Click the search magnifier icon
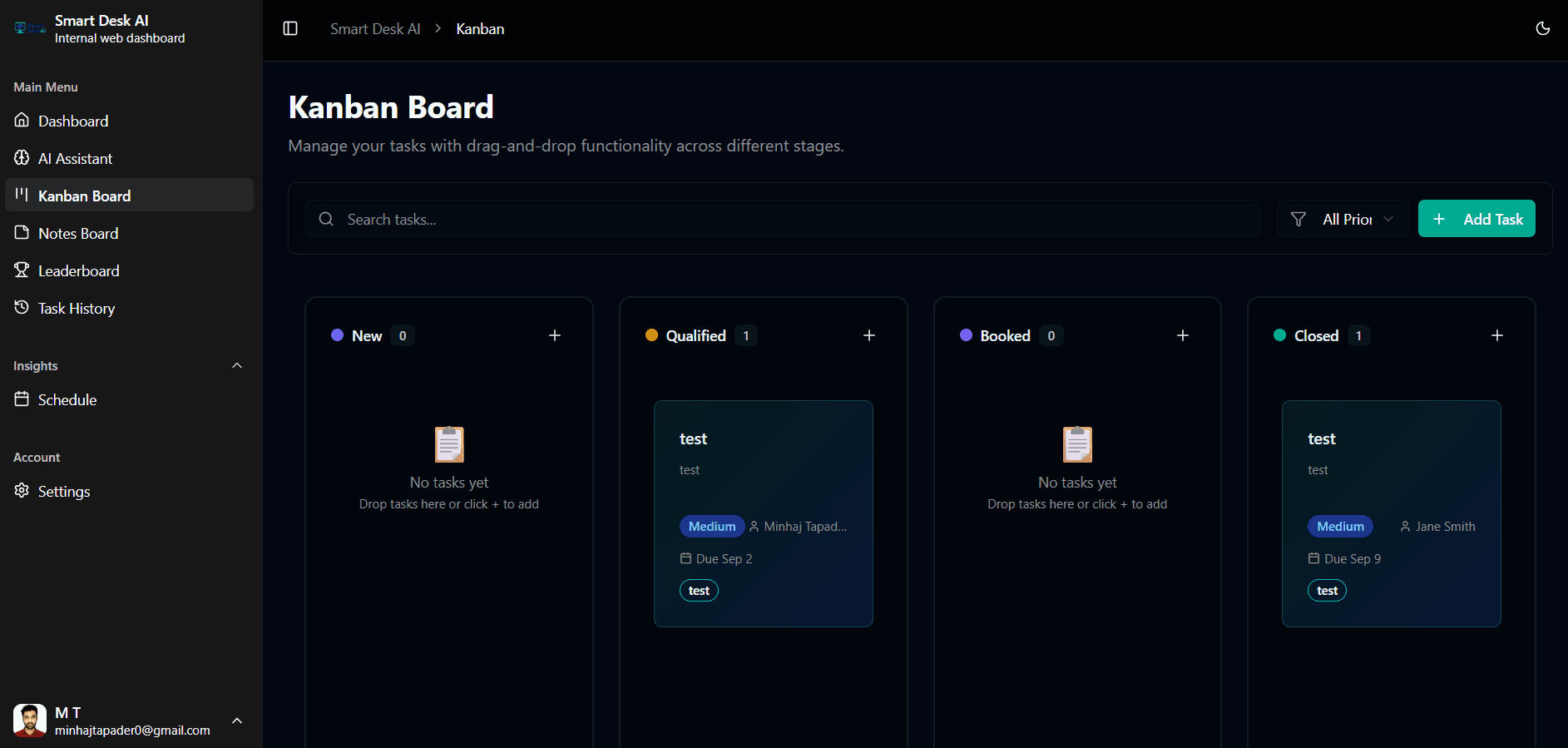This screenshot has width=1568, height=748. pyautogui.click(x=326, y=219)
